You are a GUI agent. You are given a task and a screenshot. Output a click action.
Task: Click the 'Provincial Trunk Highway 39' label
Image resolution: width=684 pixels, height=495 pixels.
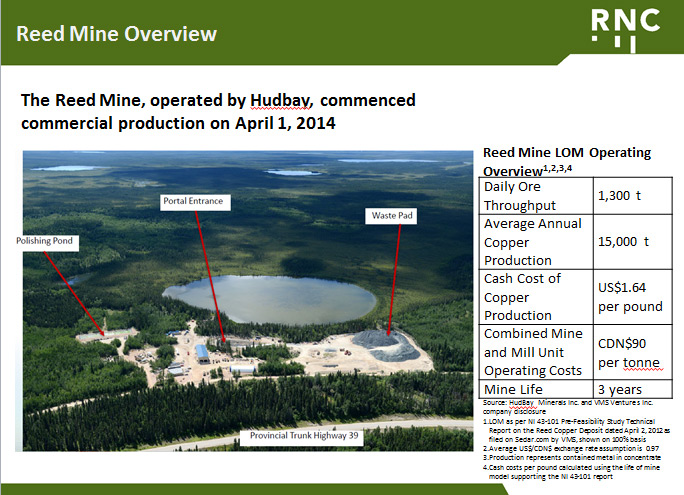click(301, 437)
